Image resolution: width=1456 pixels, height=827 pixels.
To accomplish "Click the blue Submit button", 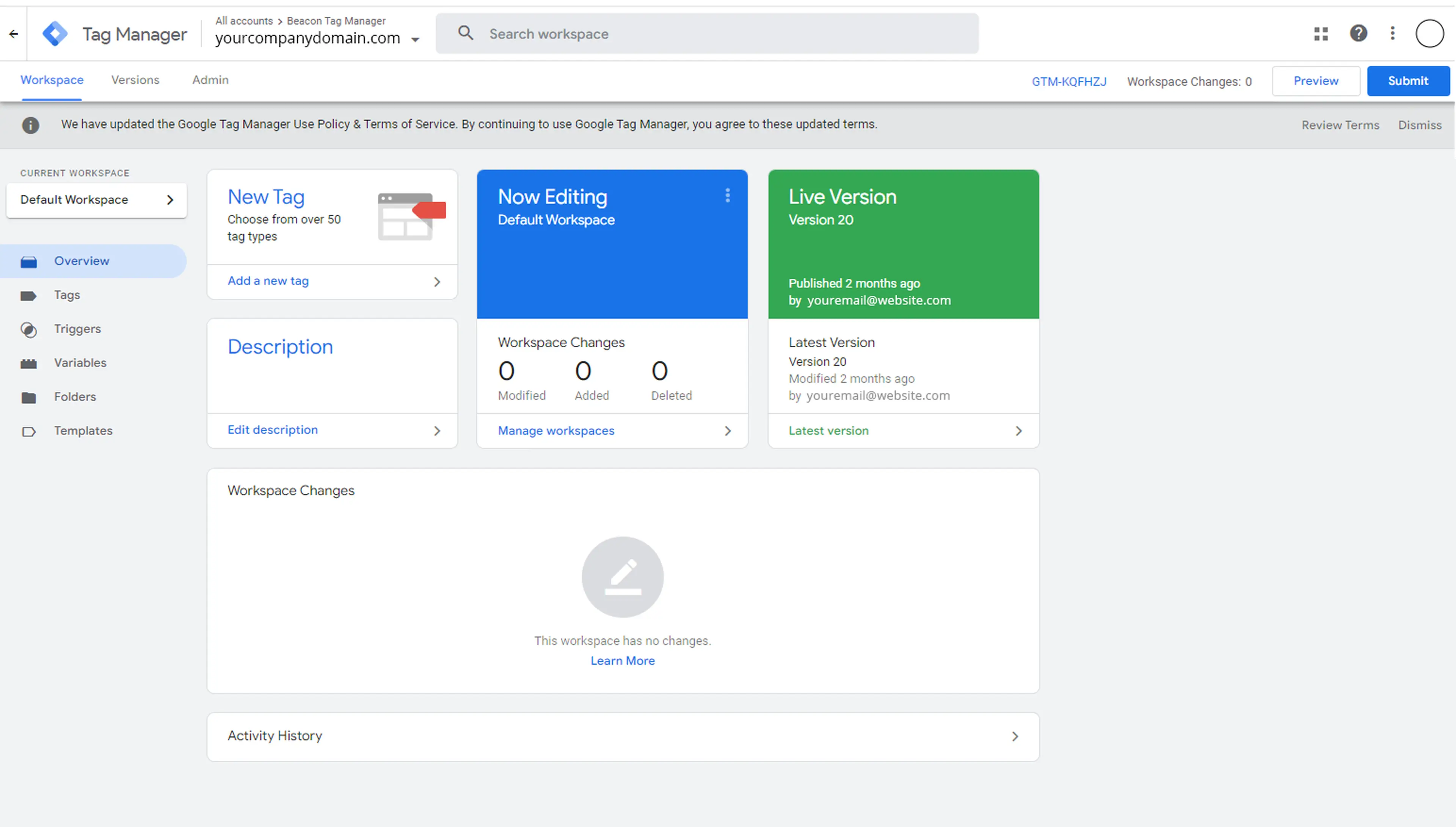I will (x=1408, y=81).
